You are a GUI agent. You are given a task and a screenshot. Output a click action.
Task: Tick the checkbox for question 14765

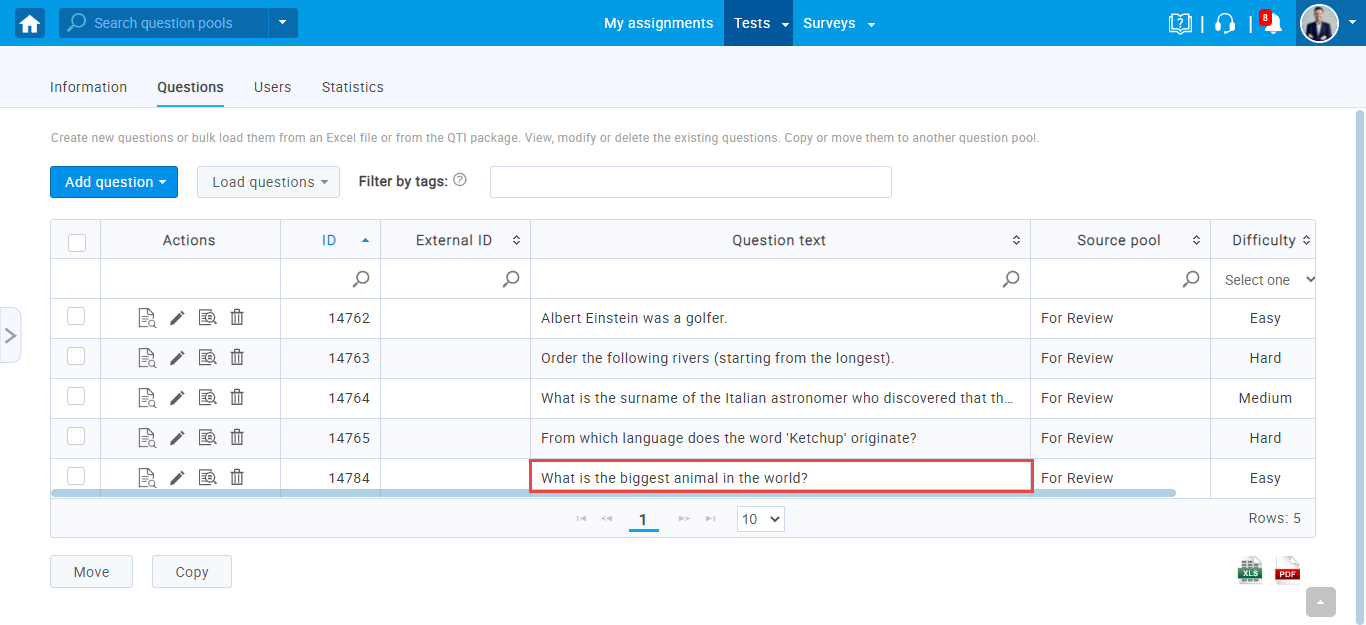[76, 437]
